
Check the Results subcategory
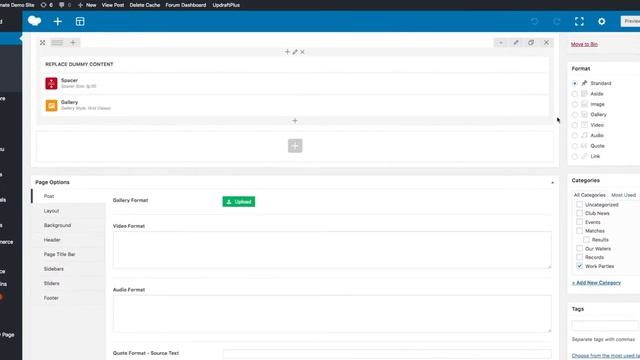(587, 240)
